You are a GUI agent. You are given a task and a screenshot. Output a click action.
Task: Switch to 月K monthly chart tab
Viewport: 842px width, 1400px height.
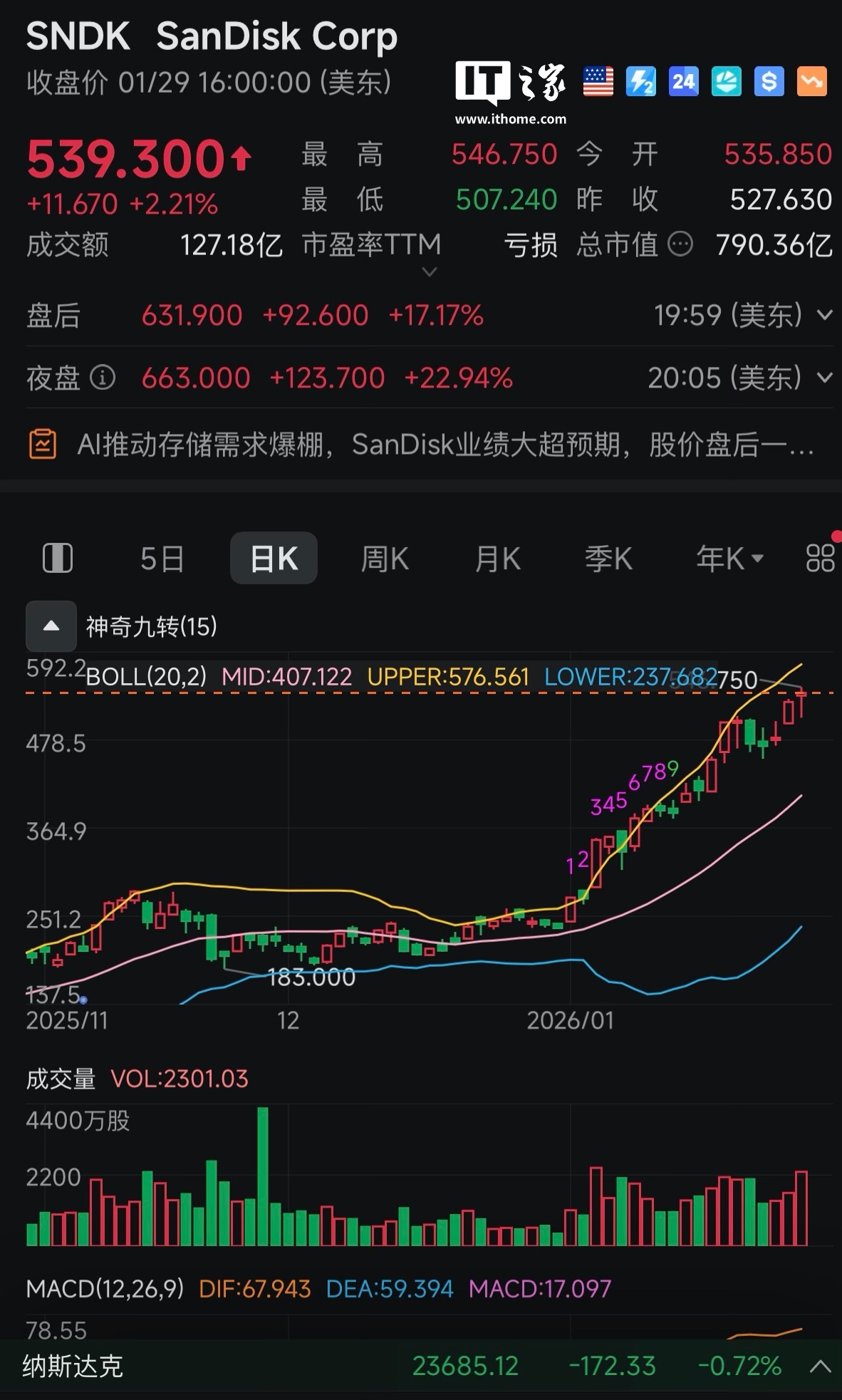point(498,559)
